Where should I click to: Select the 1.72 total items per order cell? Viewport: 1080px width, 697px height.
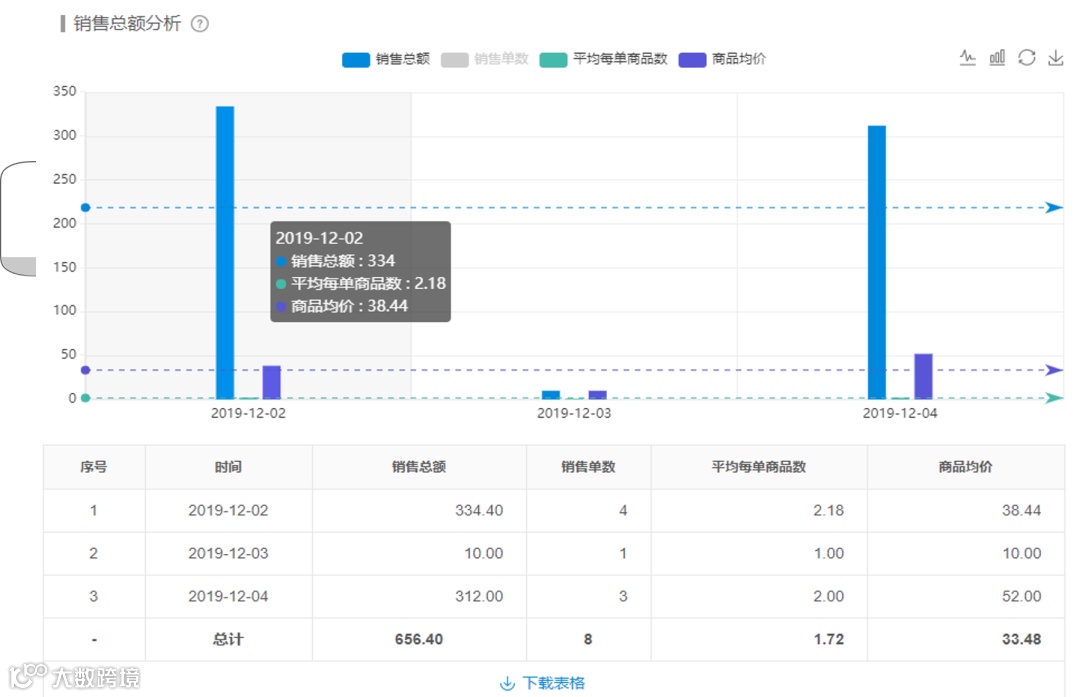[758, 639]
